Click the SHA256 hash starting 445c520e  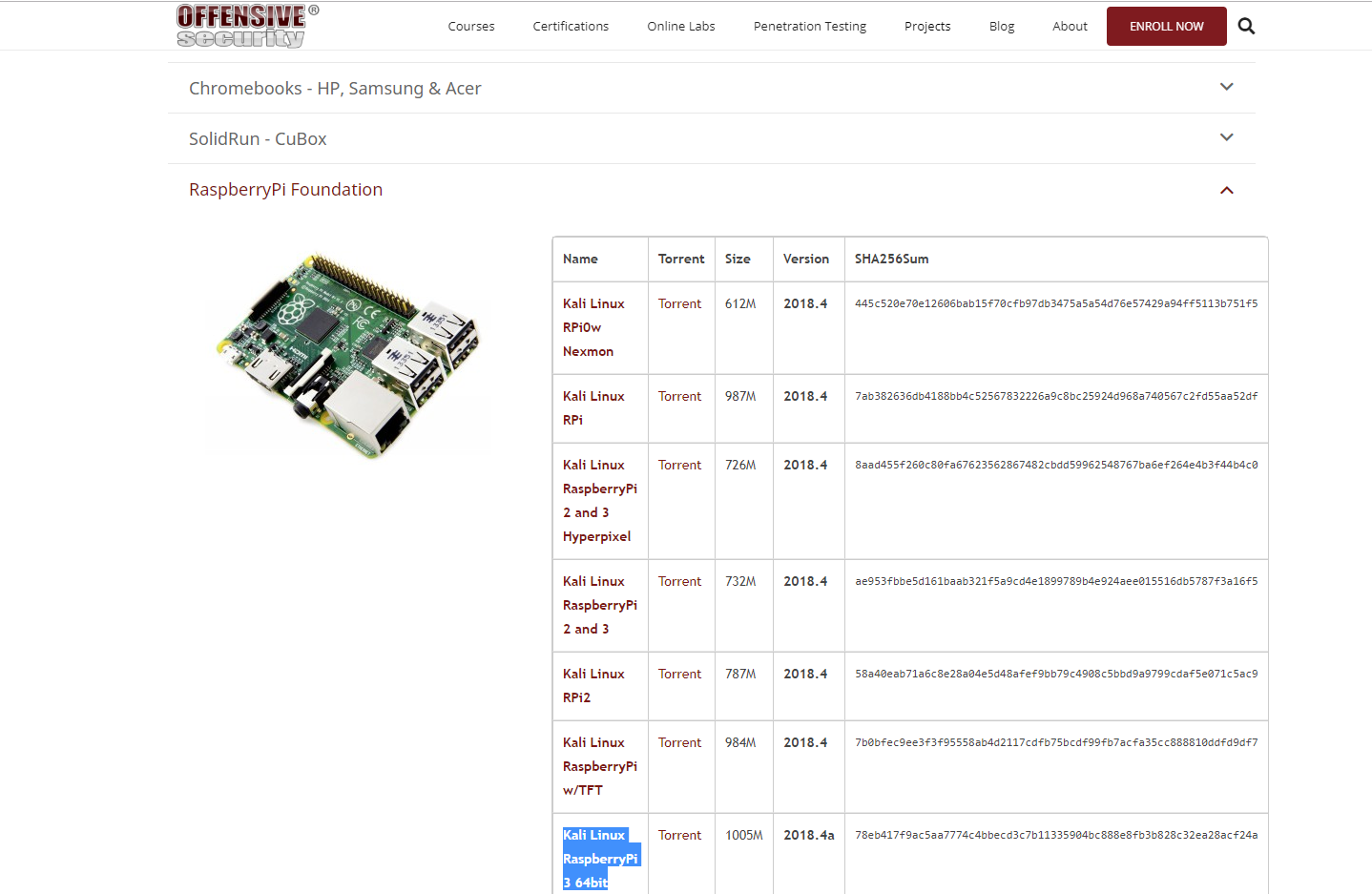click(x=1056, y=303)
